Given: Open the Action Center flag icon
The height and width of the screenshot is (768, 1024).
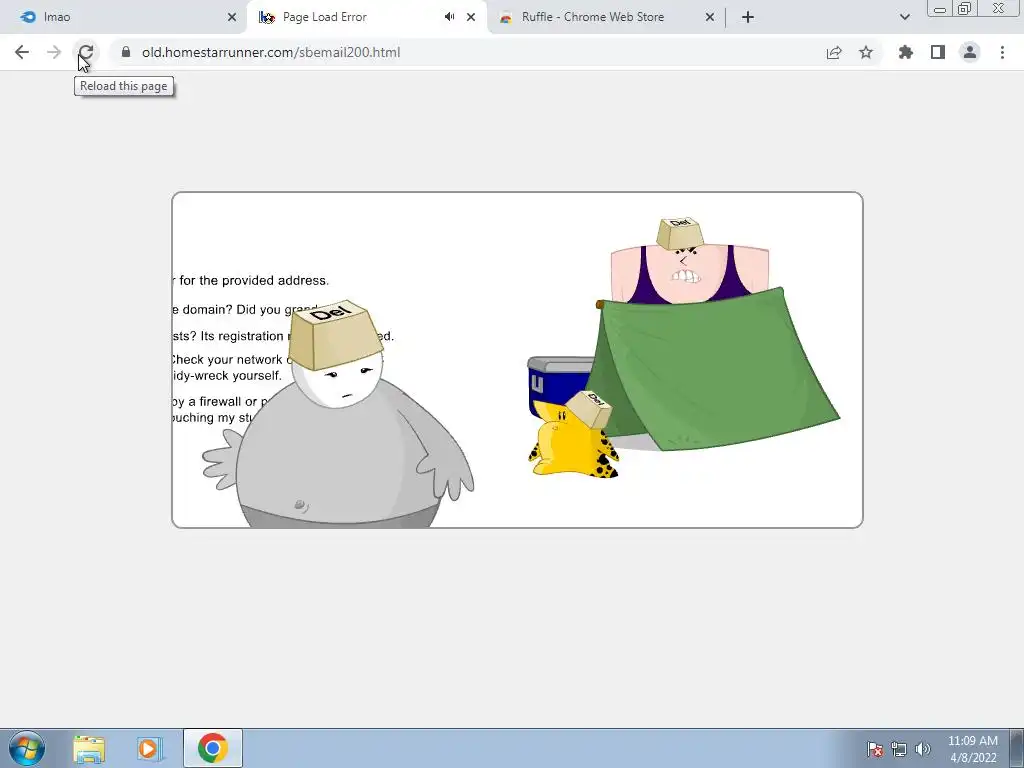Looking at the screenshot, I should point(875,749).
